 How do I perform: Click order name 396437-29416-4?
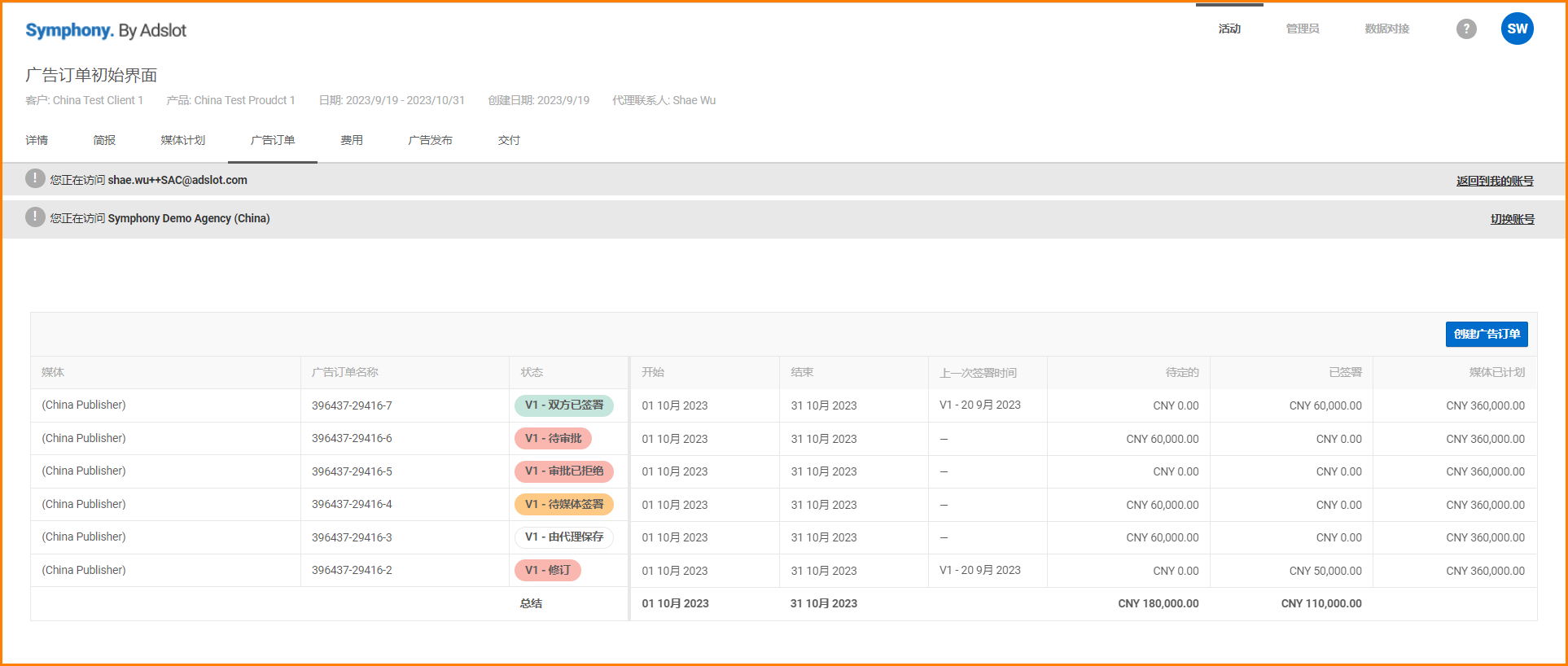pyautogui.click(x=352, y=505)
